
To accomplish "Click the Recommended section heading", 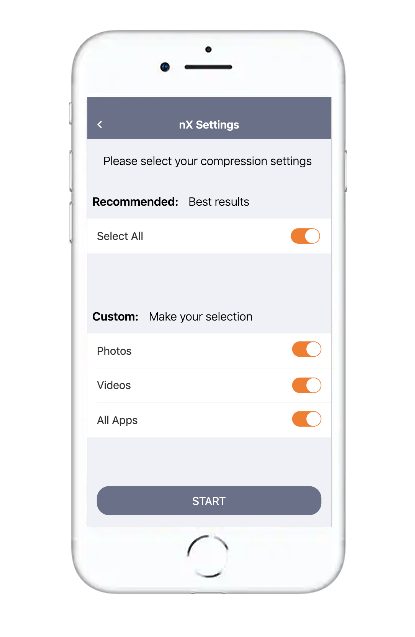I will click(135, 202).
